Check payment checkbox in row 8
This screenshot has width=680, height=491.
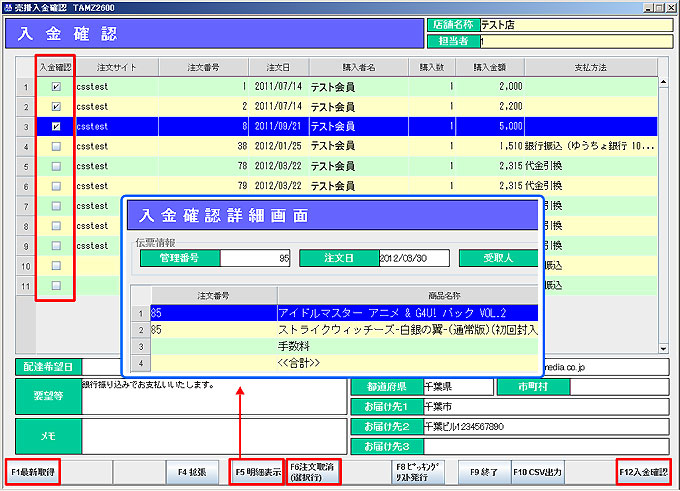[56, 226]
